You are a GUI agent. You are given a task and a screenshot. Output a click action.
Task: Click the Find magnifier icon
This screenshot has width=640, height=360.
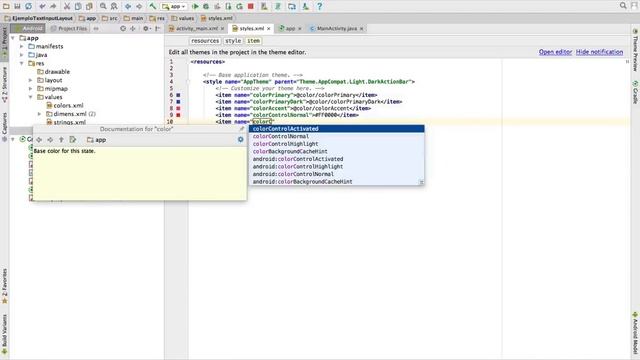[103, 6]
